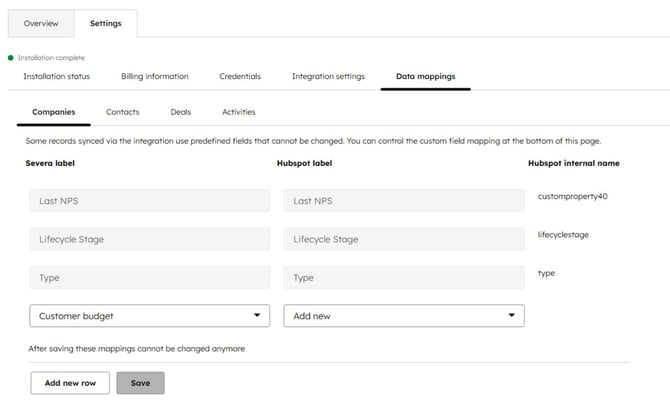Click the Add new dropdown arrow

512,316
